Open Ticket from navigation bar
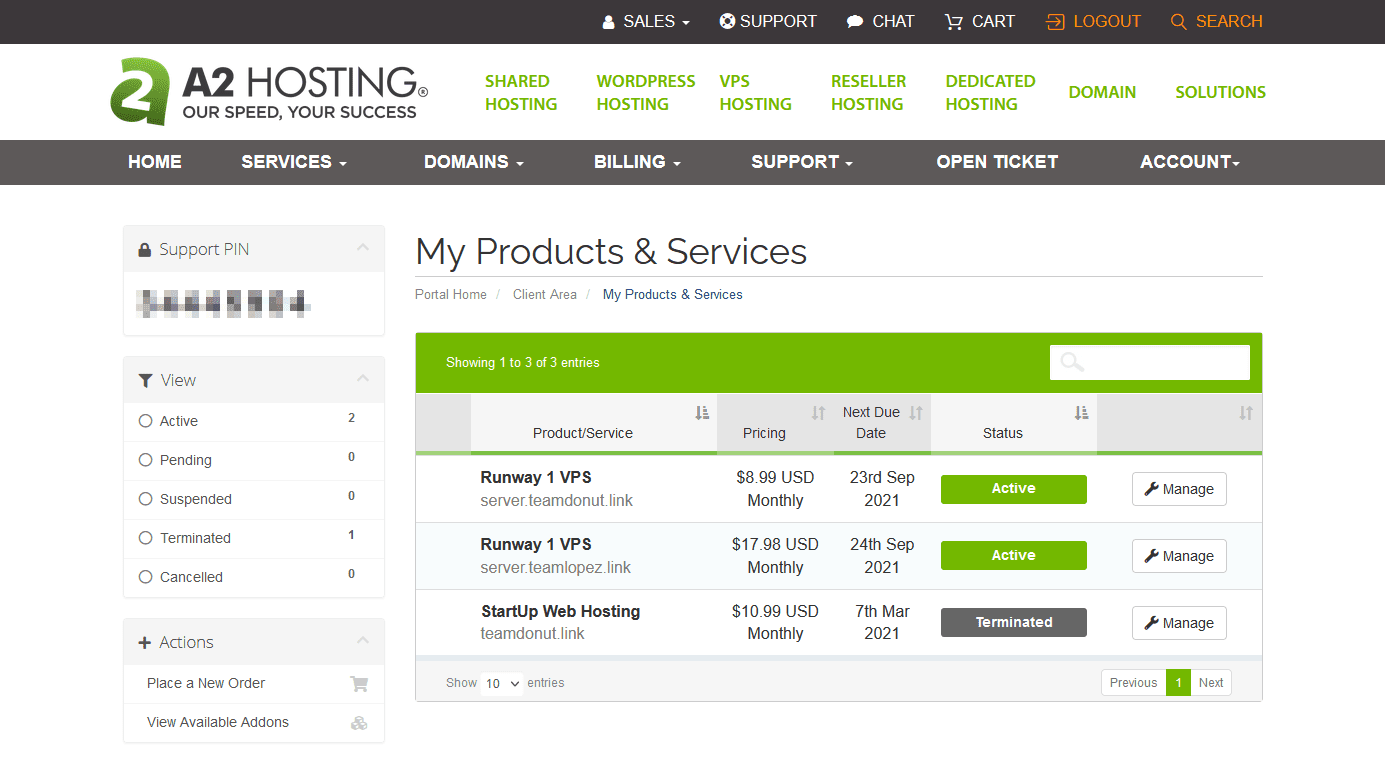 coord(997,162)
